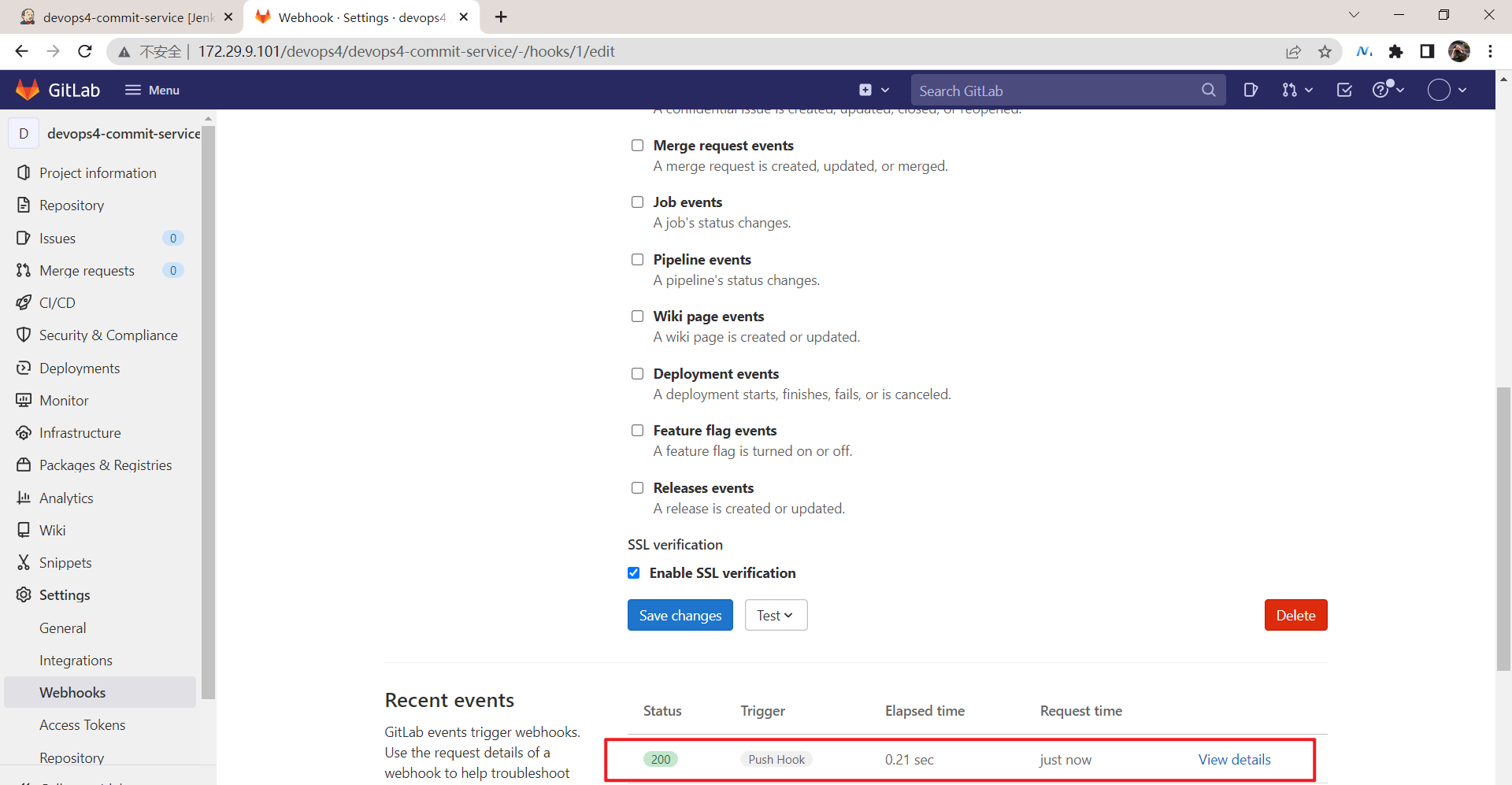Click the Infrastructure sidebar icon

tap(24, 432)
